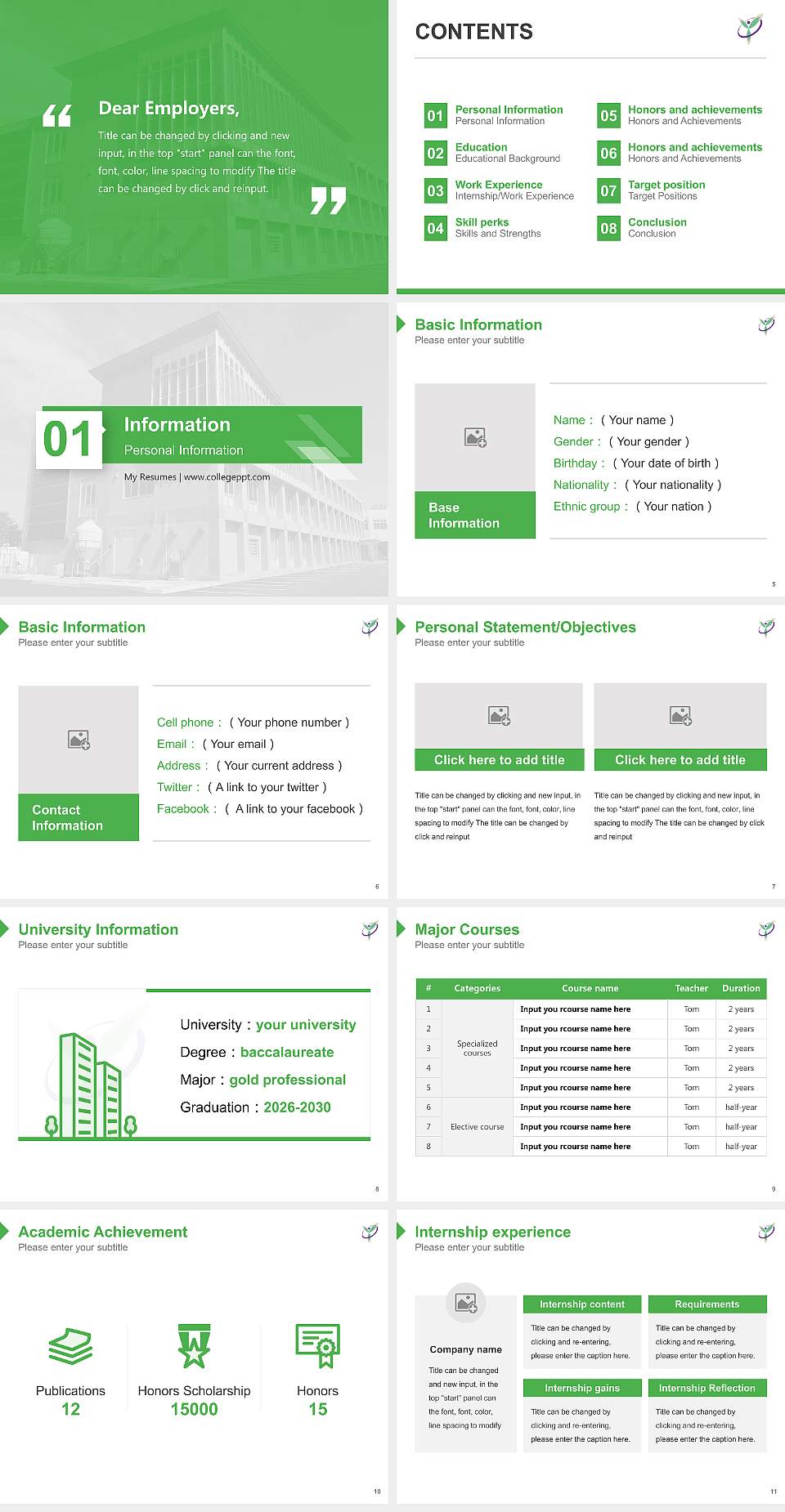
Task: Click the right Personal Statement picture placeholder icon
Action: point(680,716)
